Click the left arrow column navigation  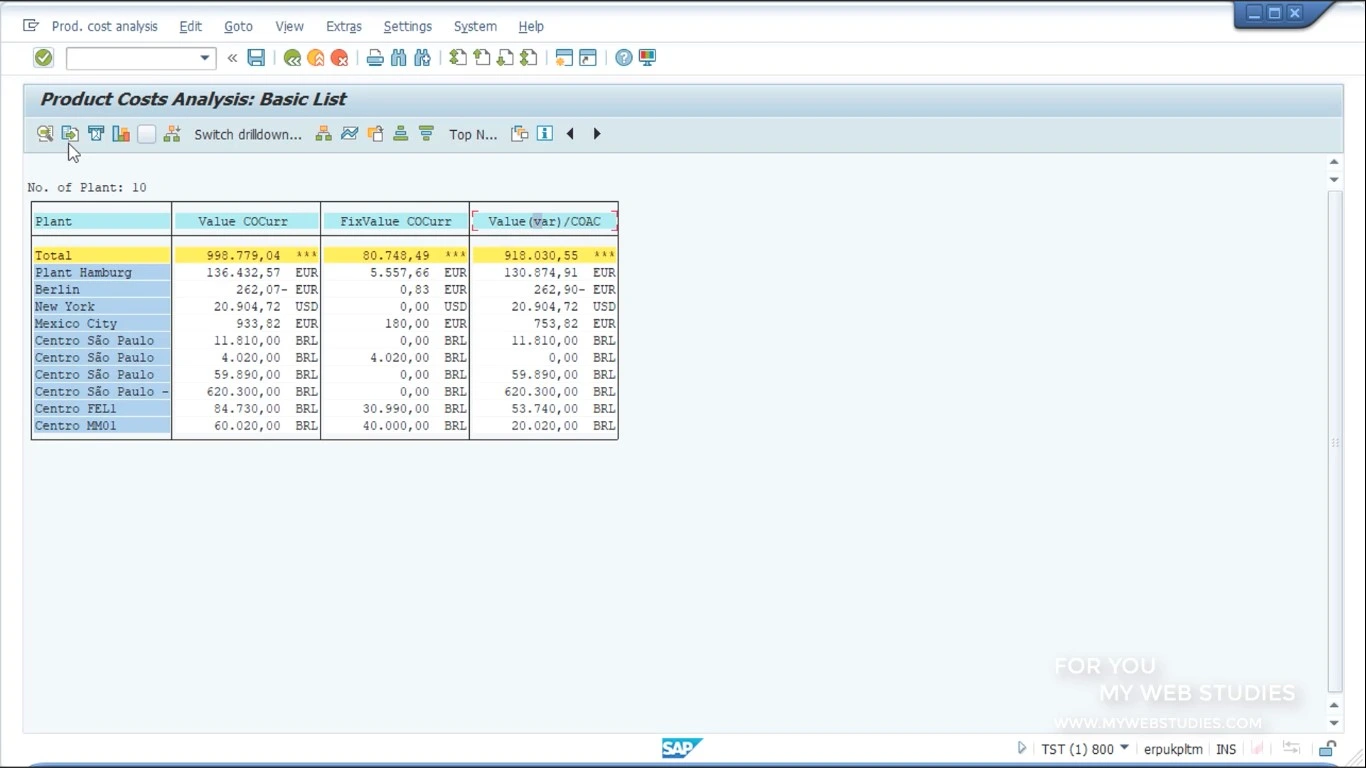570,134
